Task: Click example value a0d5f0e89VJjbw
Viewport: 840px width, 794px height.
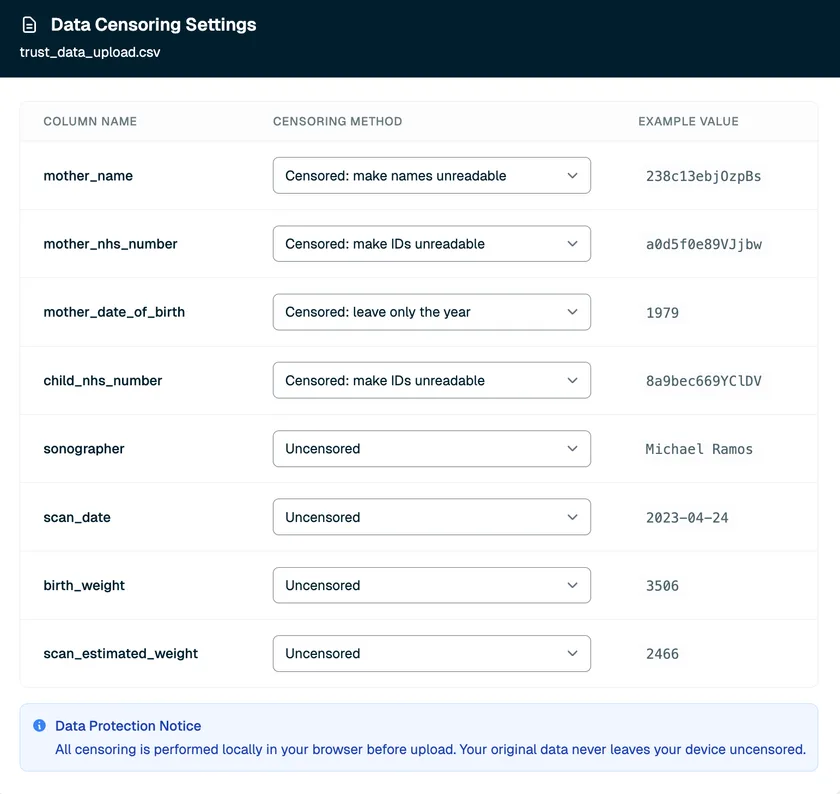Action: tap(703, 244)
